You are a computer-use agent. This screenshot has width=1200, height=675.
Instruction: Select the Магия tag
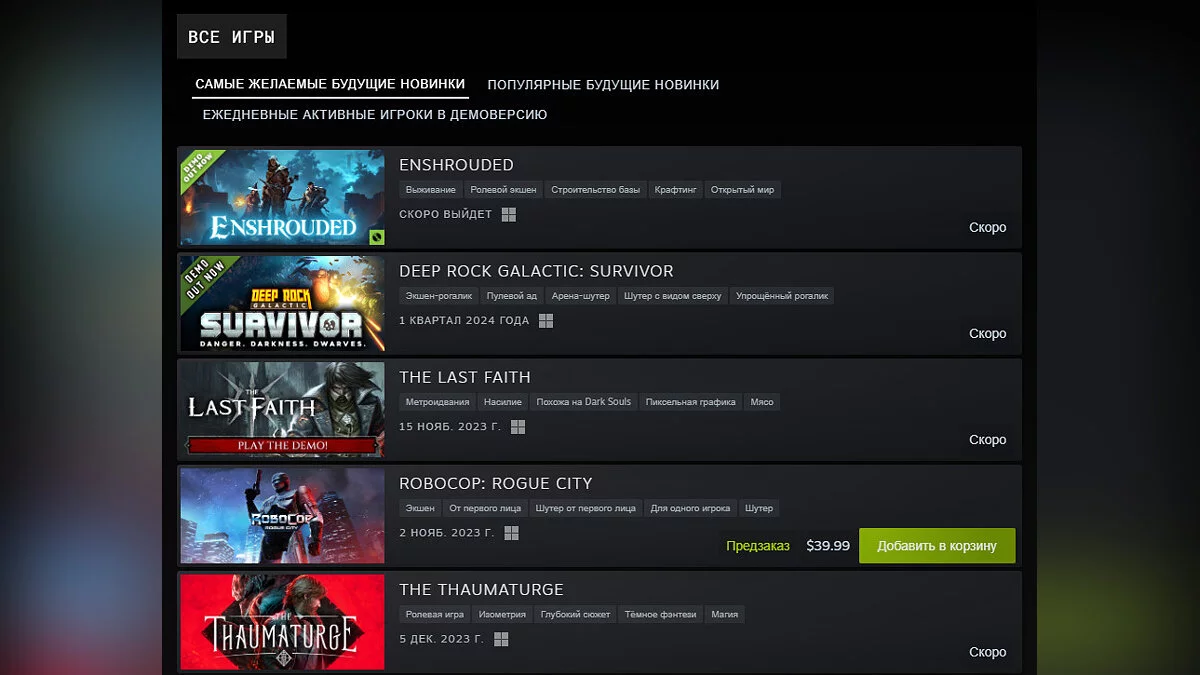click(x=725, y=613)
